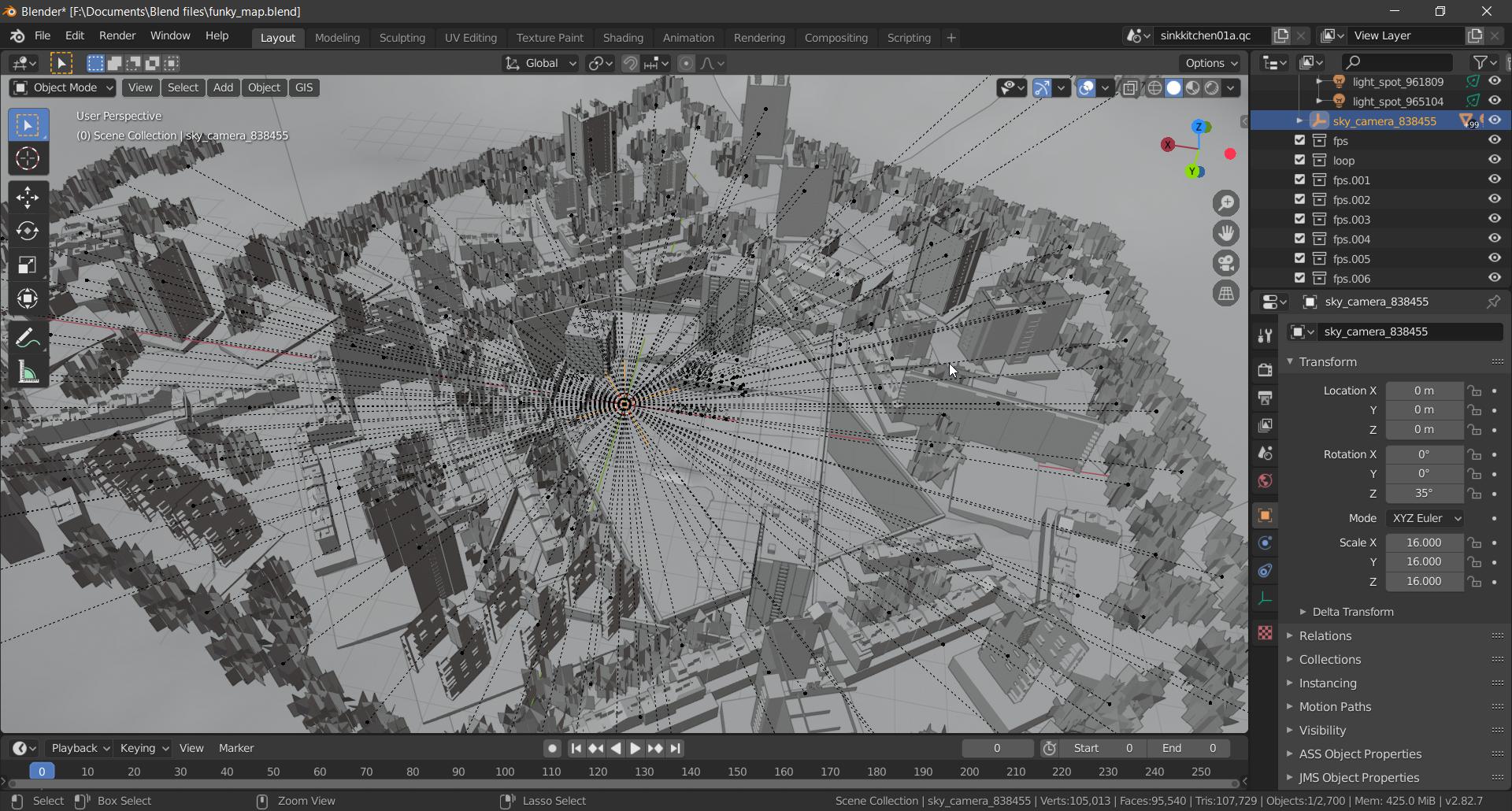Pick the Annotate tool
Image resolution: width=1512 pixels, height=811 pixels.
tap(28, 339)
